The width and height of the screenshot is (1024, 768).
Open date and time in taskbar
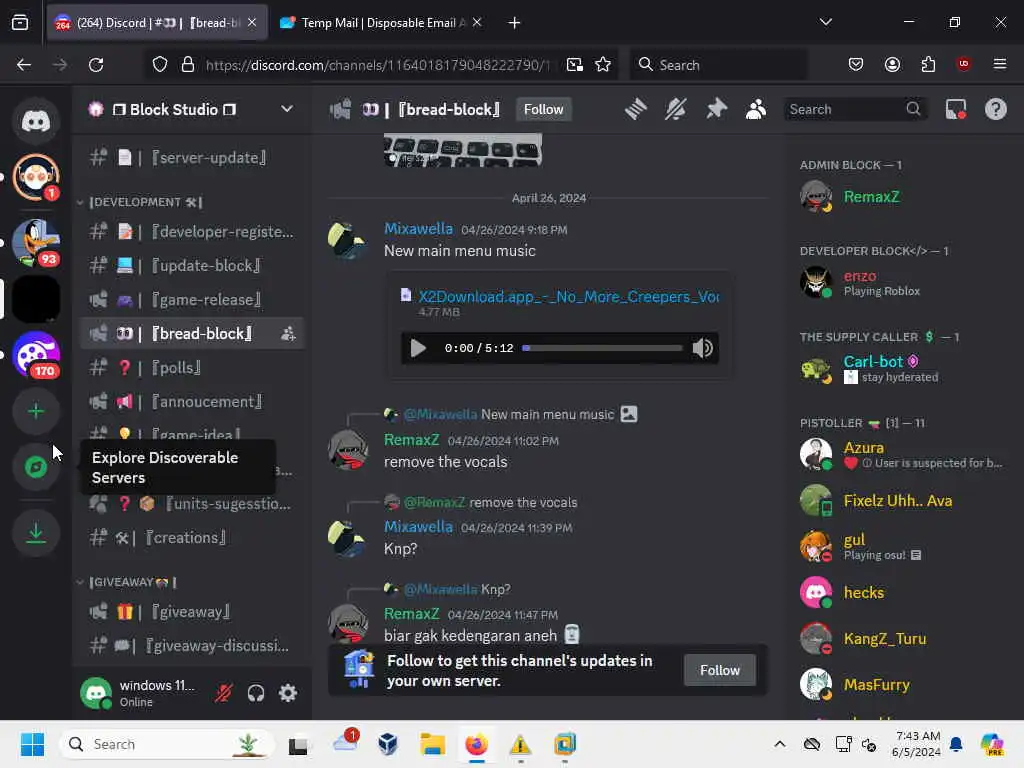click(916, 744)
